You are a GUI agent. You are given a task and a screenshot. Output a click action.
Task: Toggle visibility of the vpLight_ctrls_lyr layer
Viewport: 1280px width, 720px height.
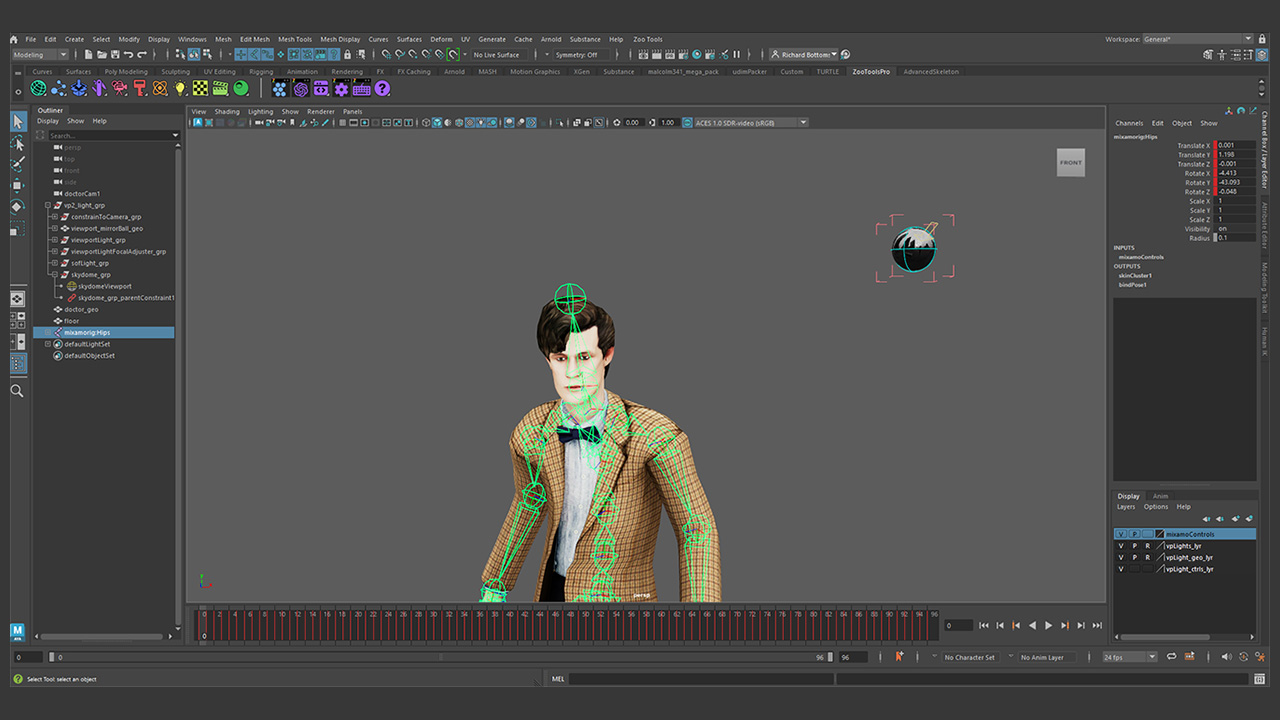point(1121,569)
